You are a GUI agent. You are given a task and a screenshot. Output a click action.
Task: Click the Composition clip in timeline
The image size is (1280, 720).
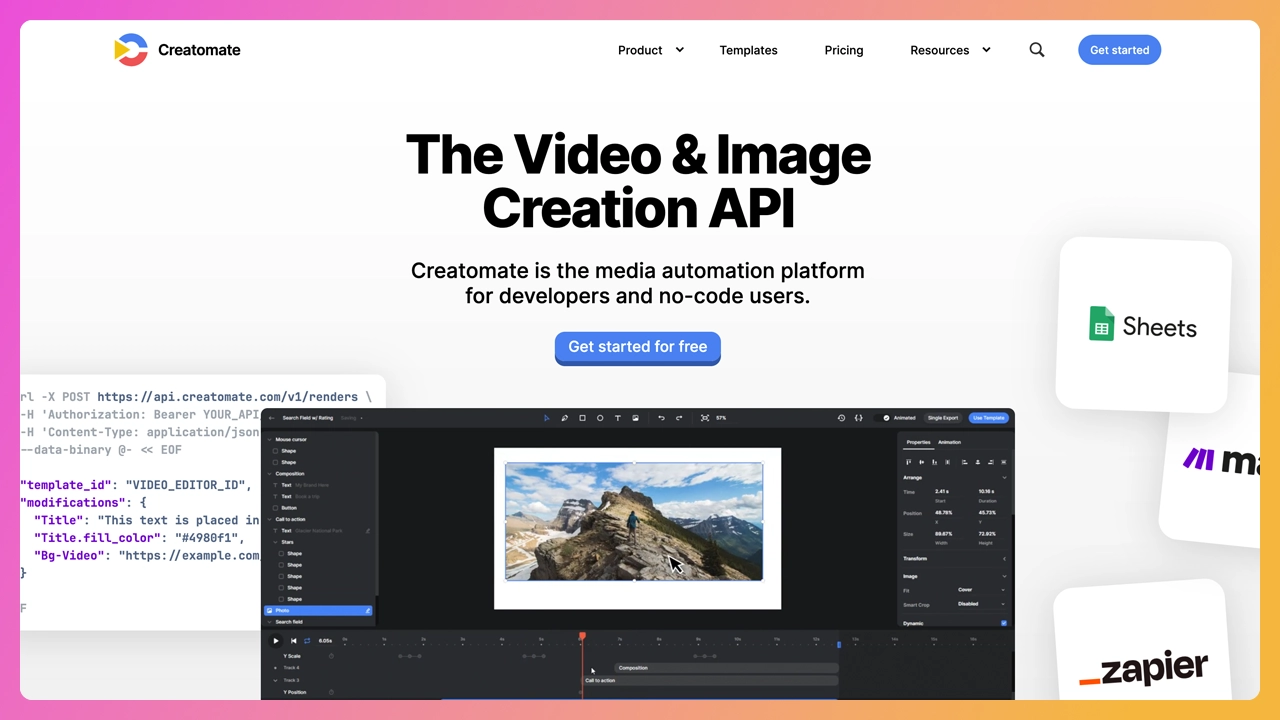pos(726,668)
